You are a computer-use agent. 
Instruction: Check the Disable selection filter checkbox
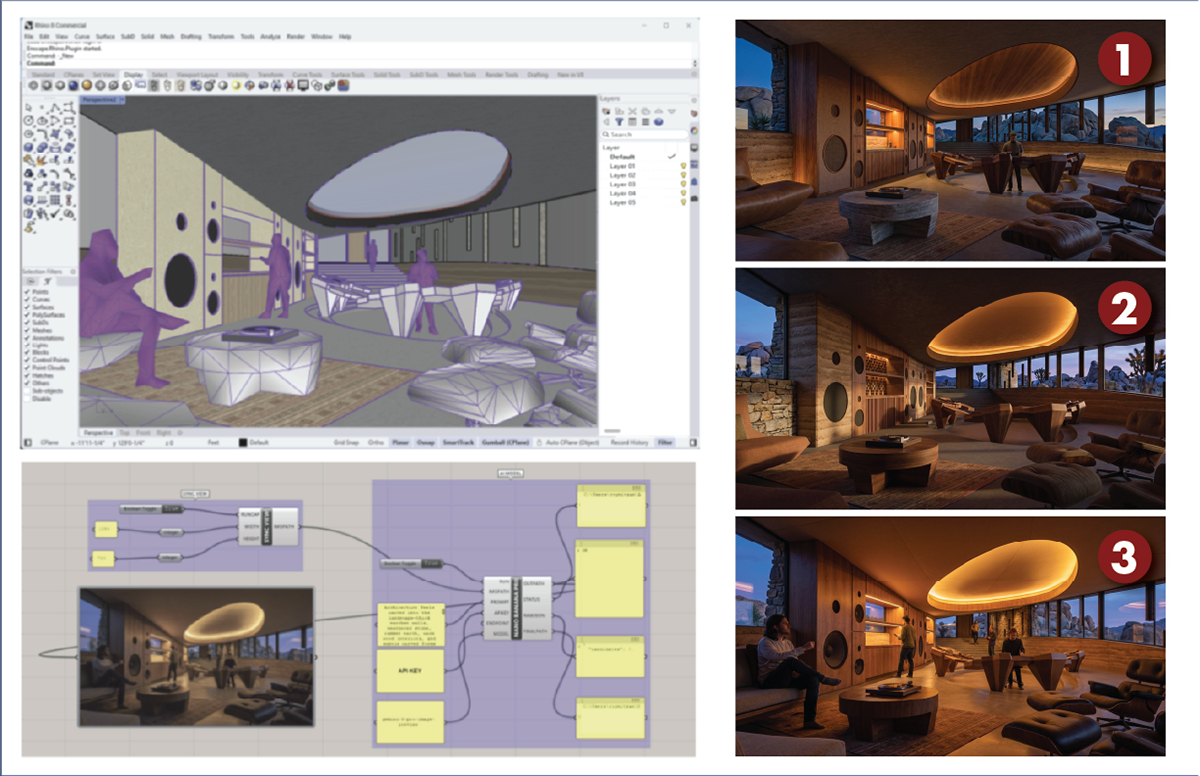26,399
